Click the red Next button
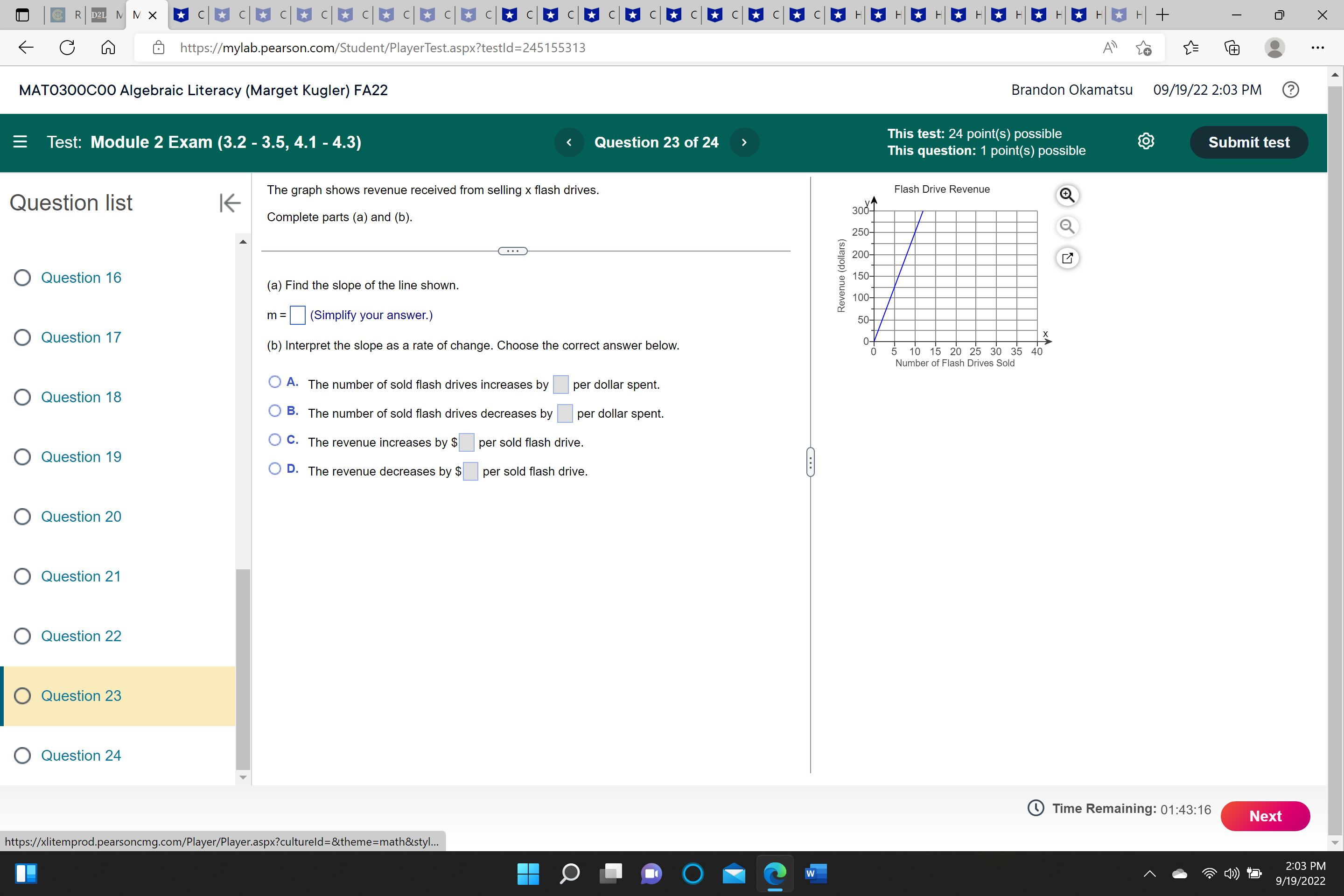This screenshot has height=896, width=1344. coord(1265,816)
